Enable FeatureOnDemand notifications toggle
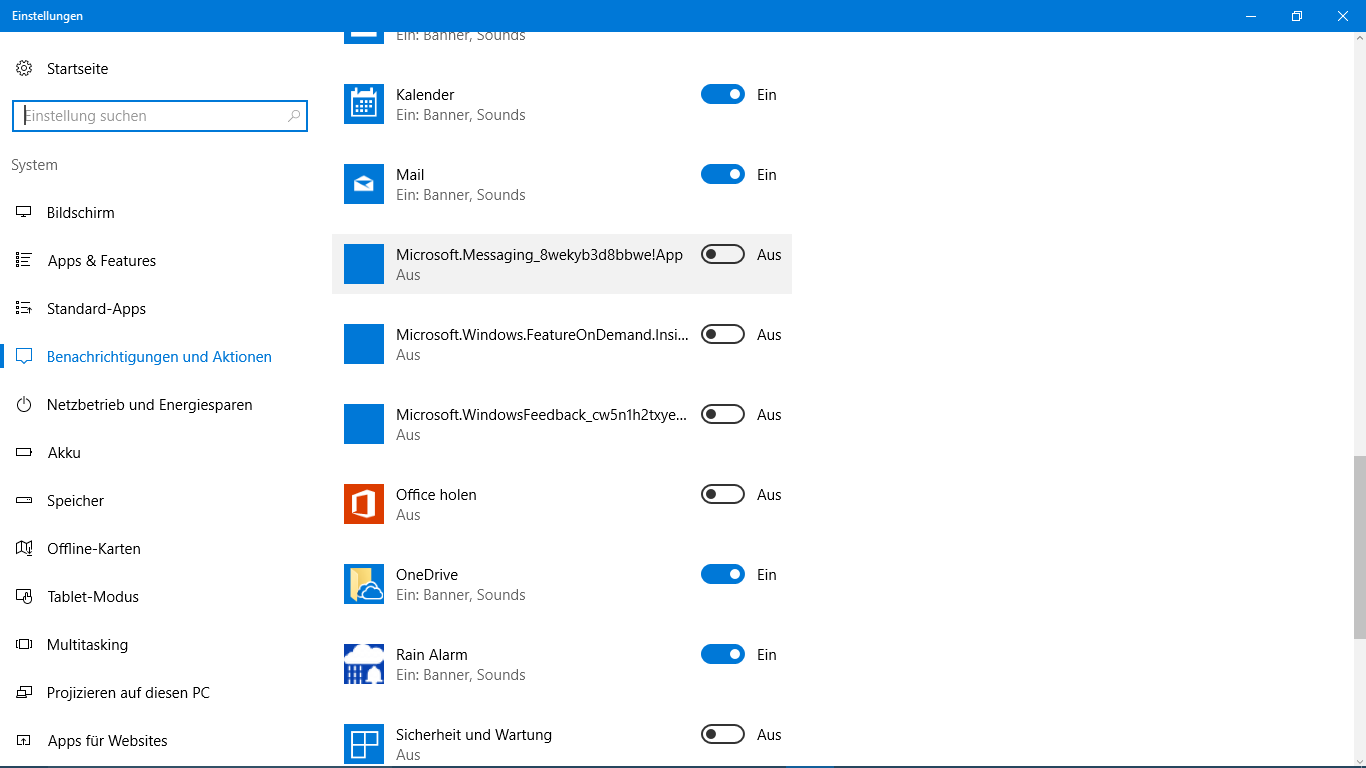1366x768 pixels. pos(723,334)
